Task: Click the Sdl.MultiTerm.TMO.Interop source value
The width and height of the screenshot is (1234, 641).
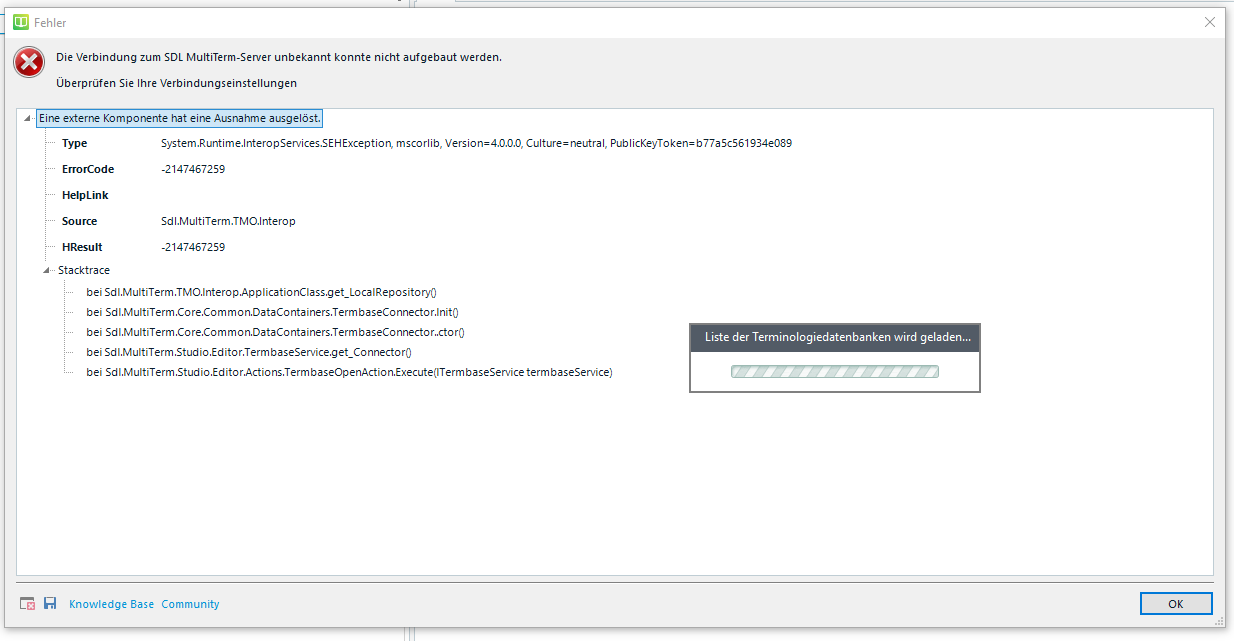Action: (x=228, y=221)
